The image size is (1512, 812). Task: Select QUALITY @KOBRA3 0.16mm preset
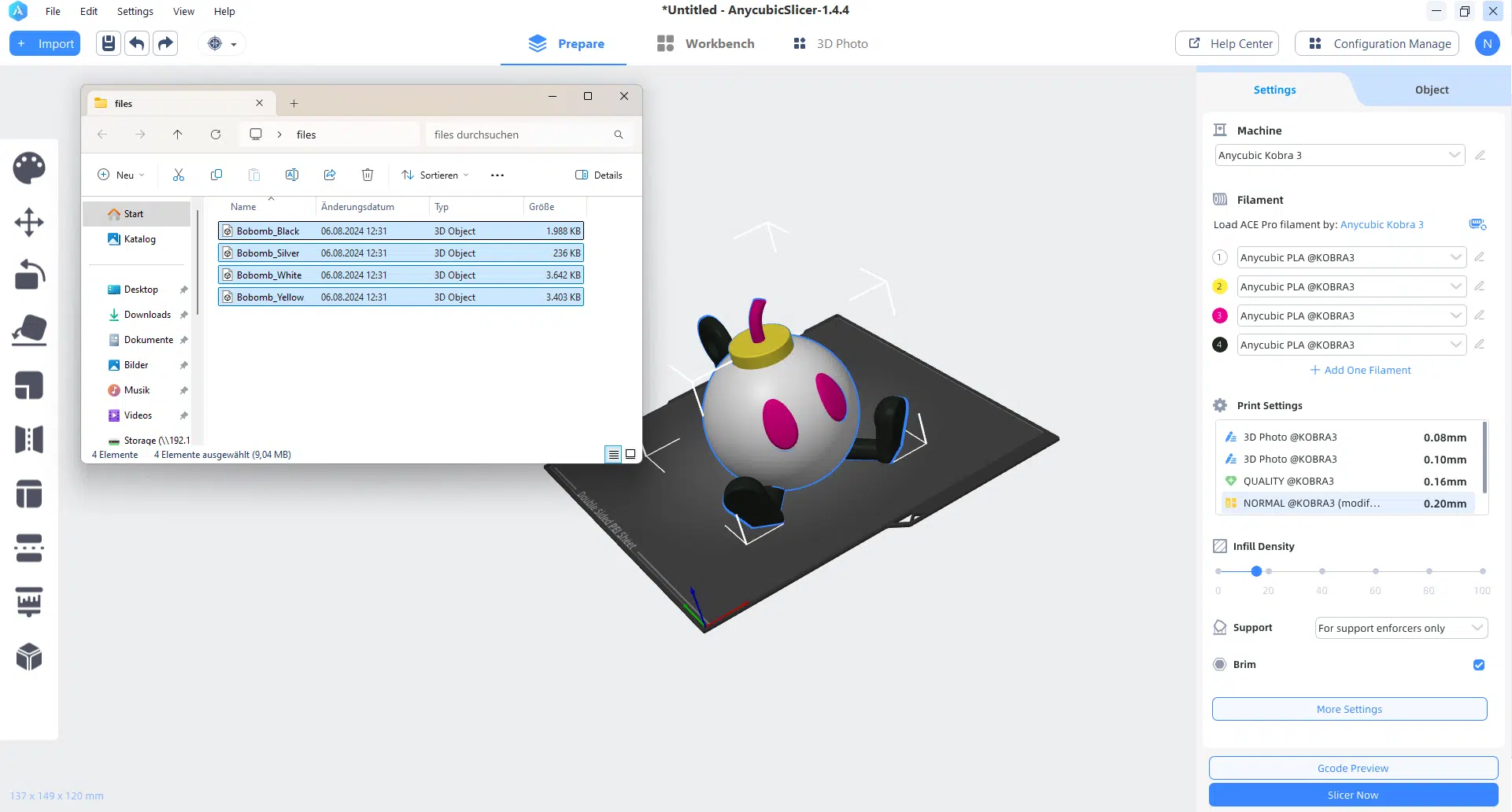(x=1346, y=482)
